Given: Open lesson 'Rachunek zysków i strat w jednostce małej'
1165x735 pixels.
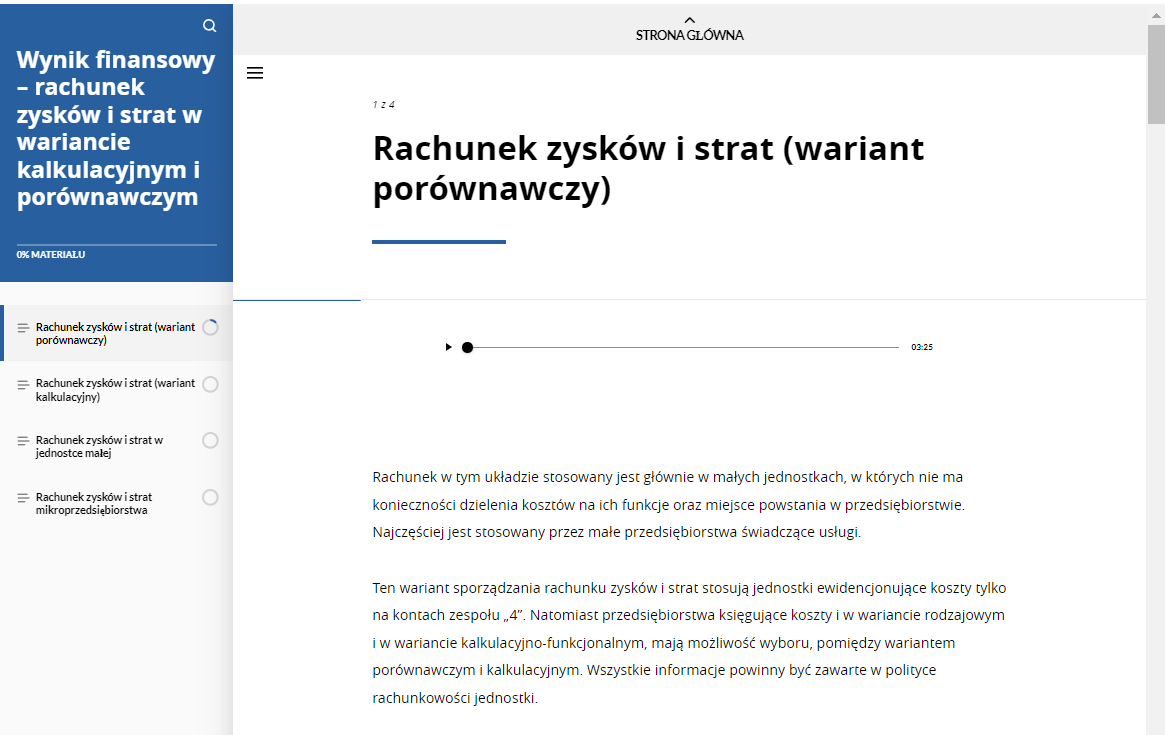Looking at the screenshot, I should (x=100, y=446).
